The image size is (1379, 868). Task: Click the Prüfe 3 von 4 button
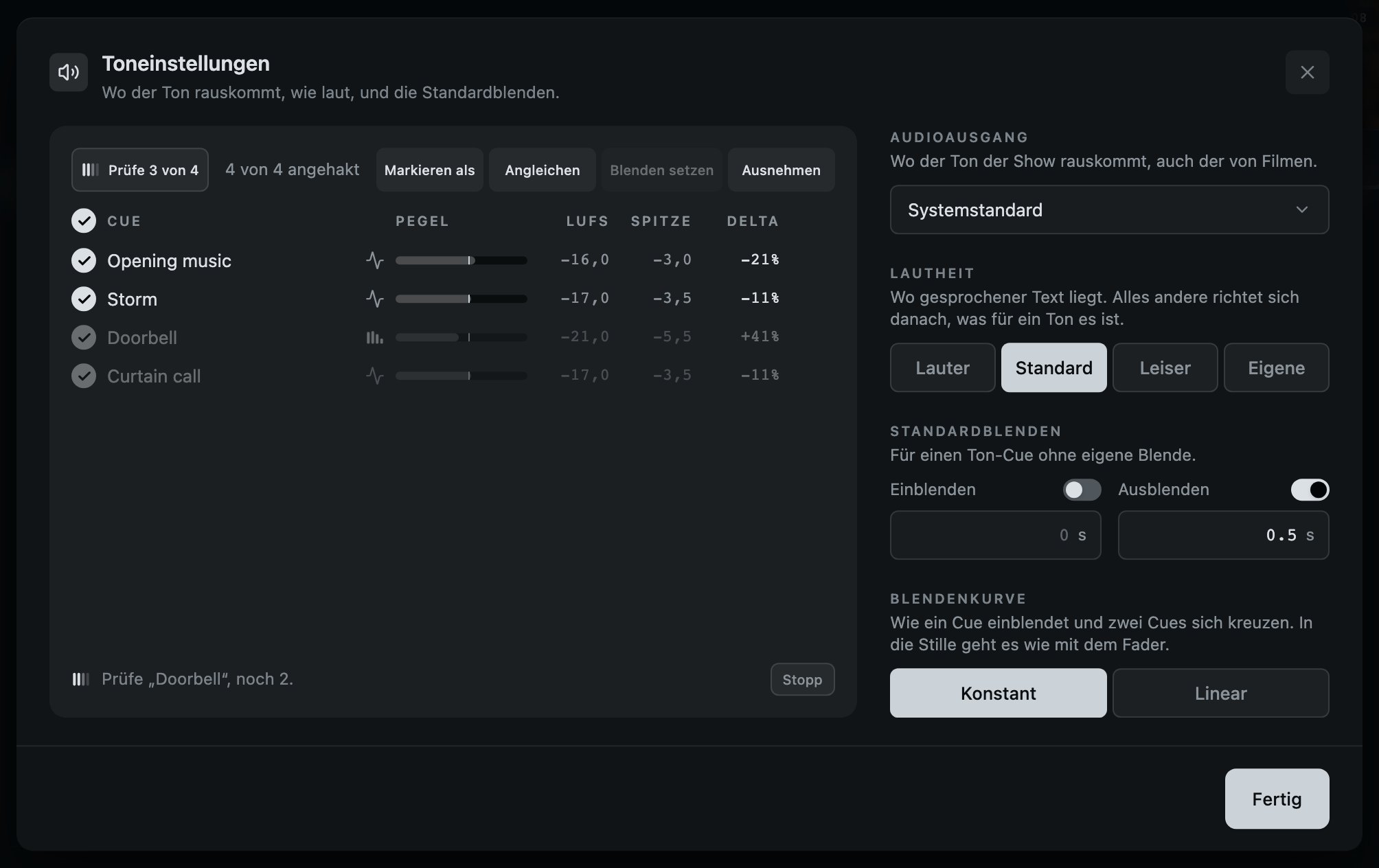point(140,170)
